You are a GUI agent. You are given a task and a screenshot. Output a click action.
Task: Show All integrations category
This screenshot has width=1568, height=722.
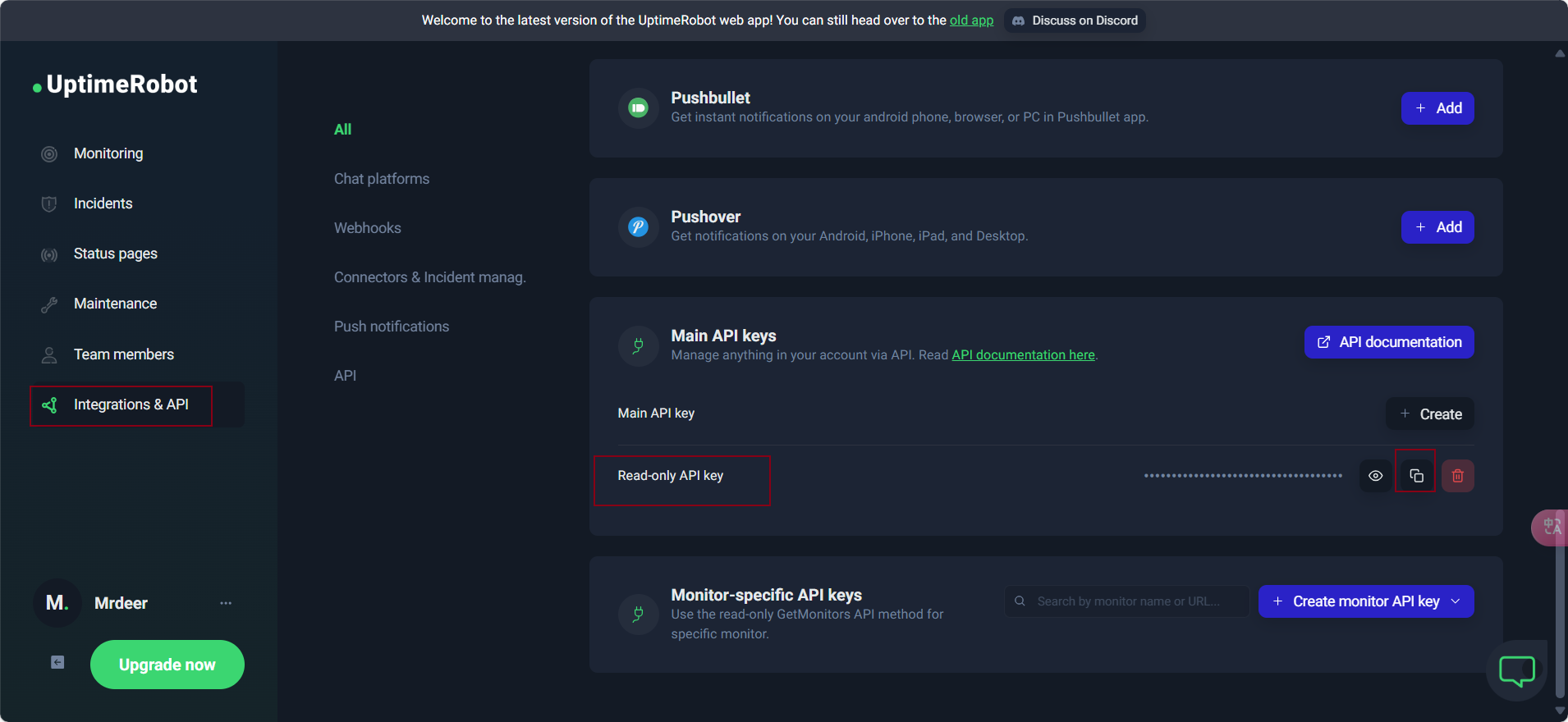click(x=342, y=130)
